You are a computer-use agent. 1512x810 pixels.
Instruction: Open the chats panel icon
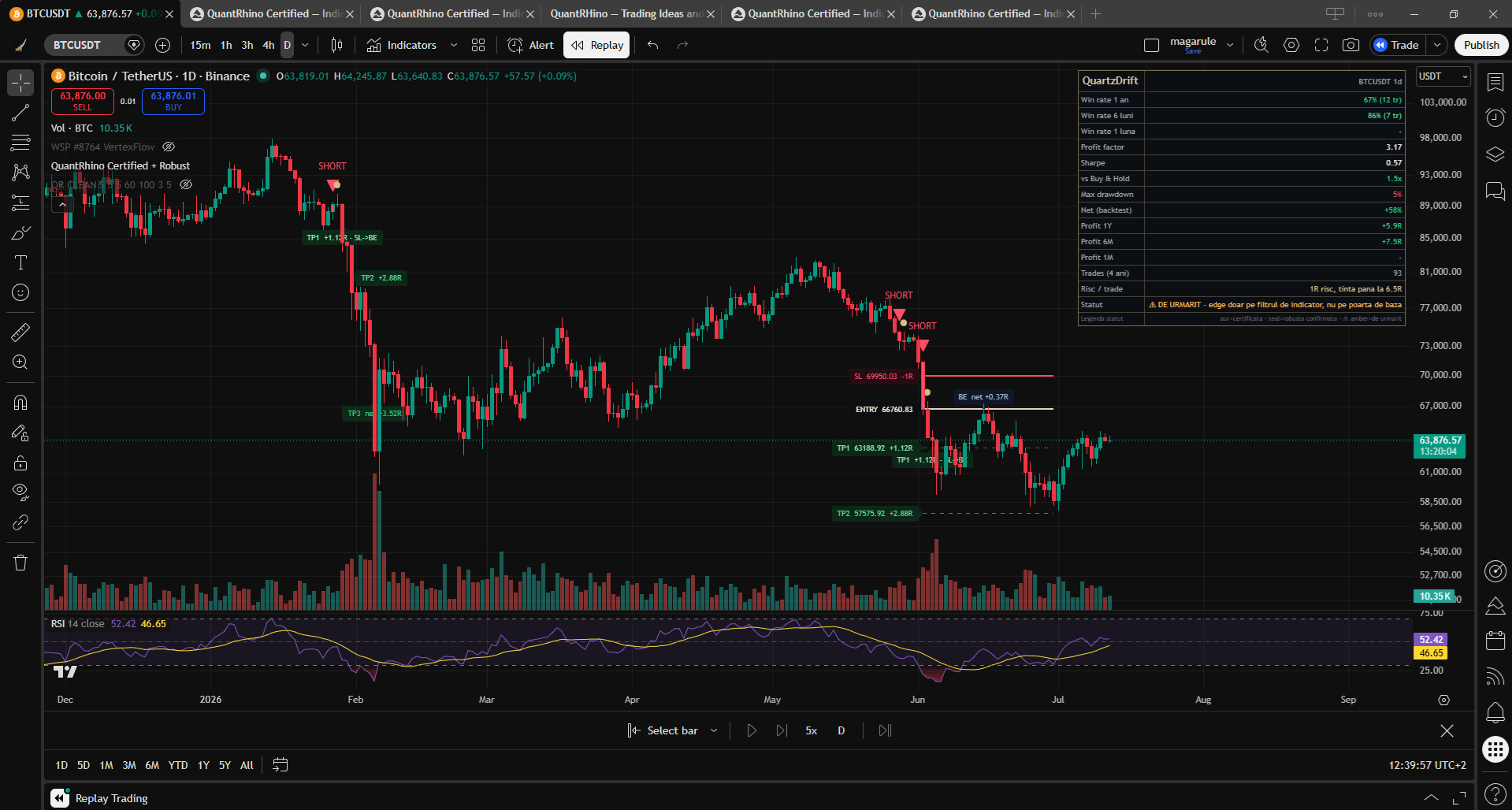point(1495,191)
